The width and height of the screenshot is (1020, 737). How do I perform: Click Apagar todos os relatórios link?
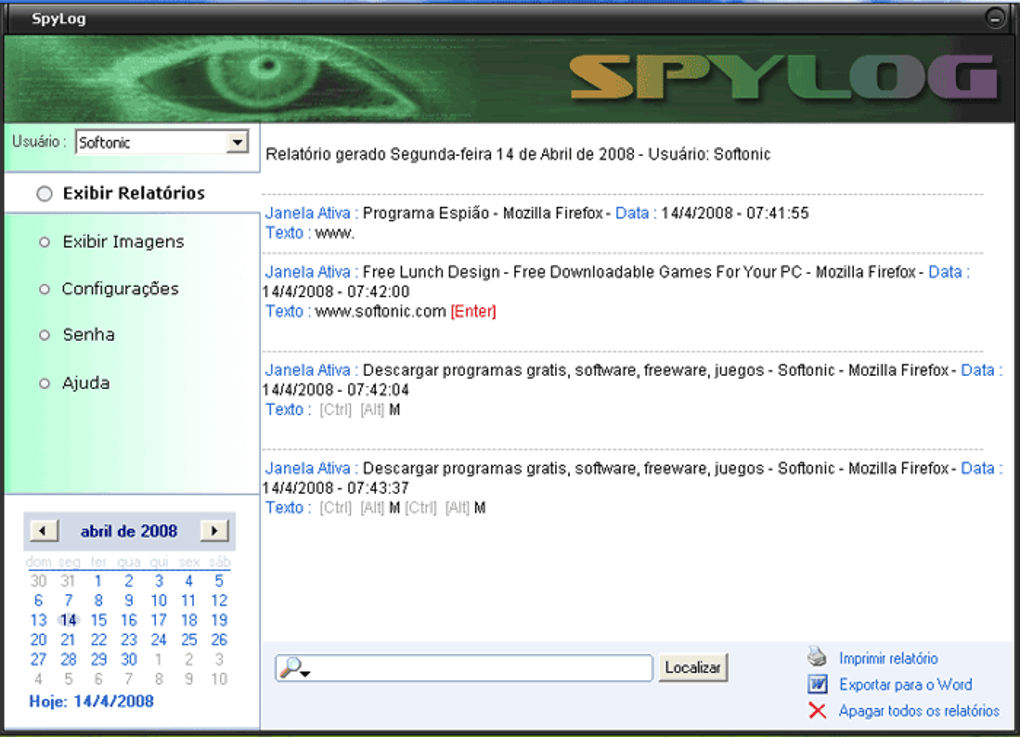919,710
